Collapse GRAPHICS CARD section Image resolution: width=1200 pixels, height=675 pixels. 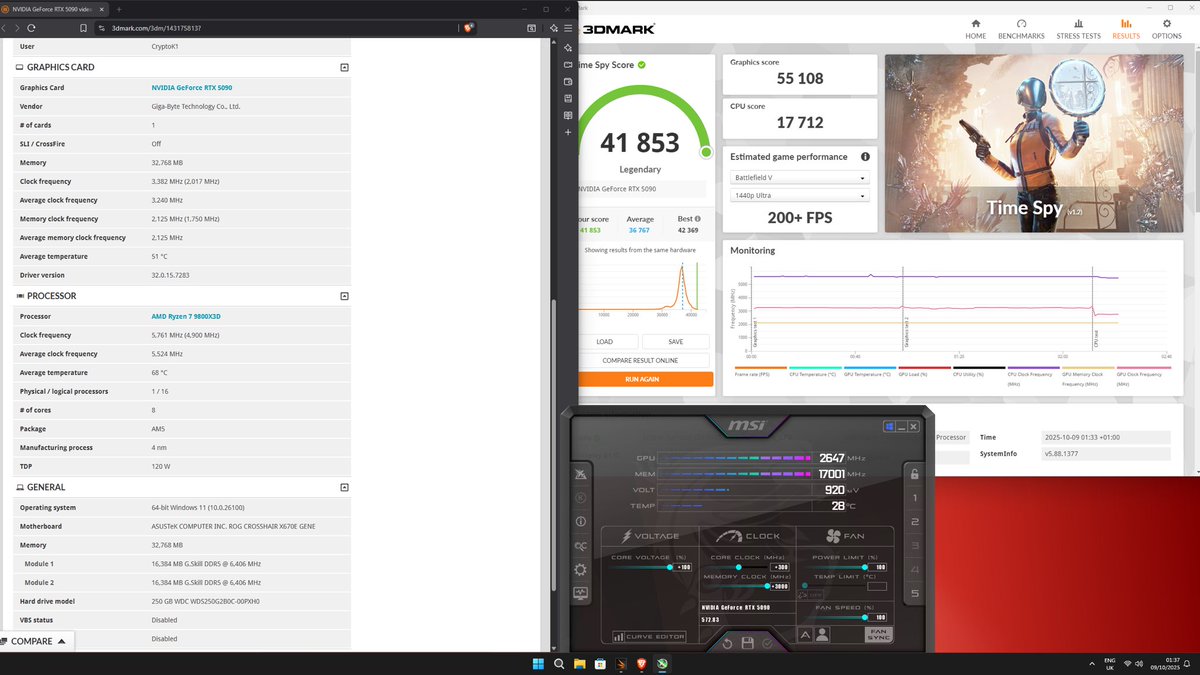point(344,67)
